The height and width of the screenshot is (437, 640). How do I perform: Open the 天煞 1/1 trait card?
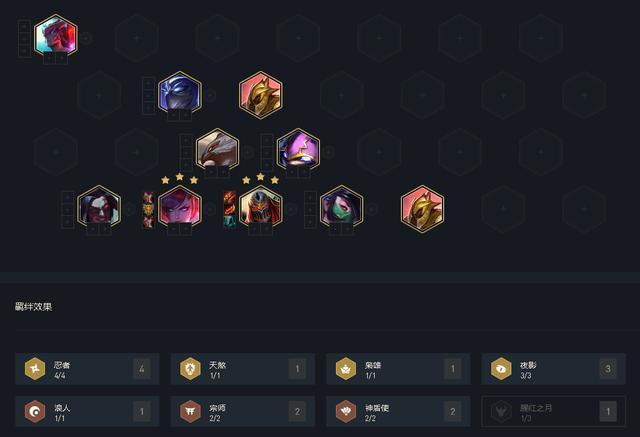click(243, 369)
